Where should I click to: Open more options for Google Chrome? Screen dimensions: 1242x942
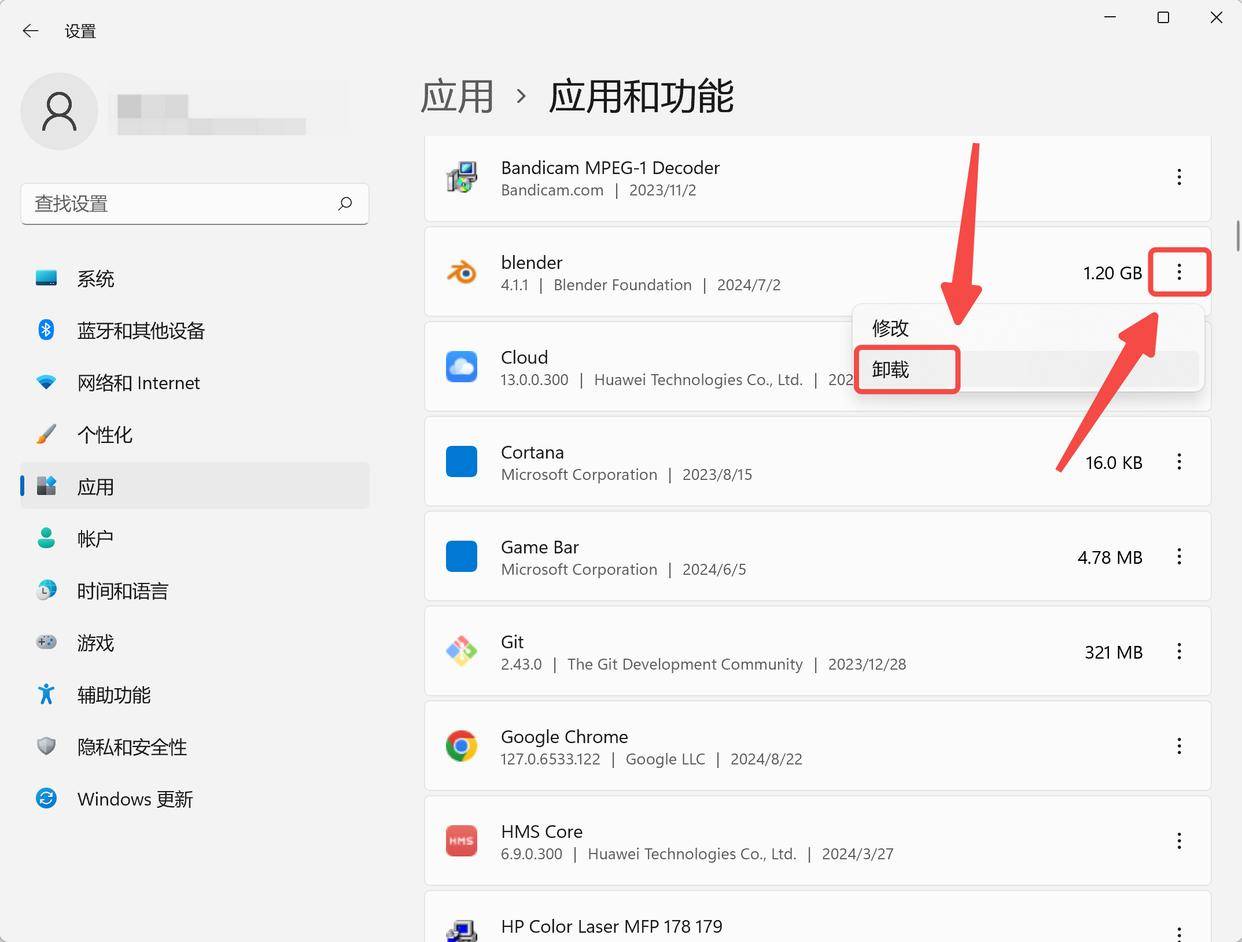pyautogui.click(x=1179, y=746)
